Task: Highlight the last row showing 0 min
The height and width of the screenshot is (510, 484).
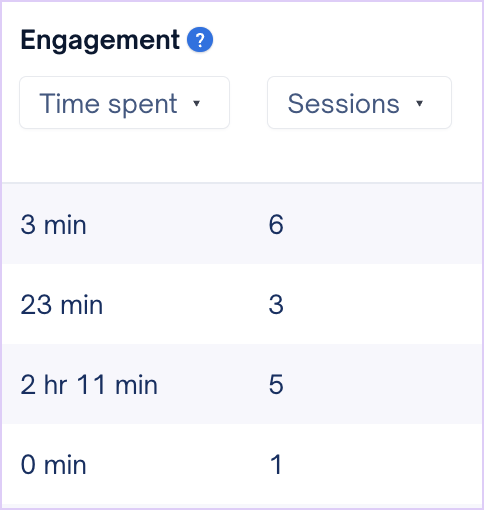Action: coord(242,465)
